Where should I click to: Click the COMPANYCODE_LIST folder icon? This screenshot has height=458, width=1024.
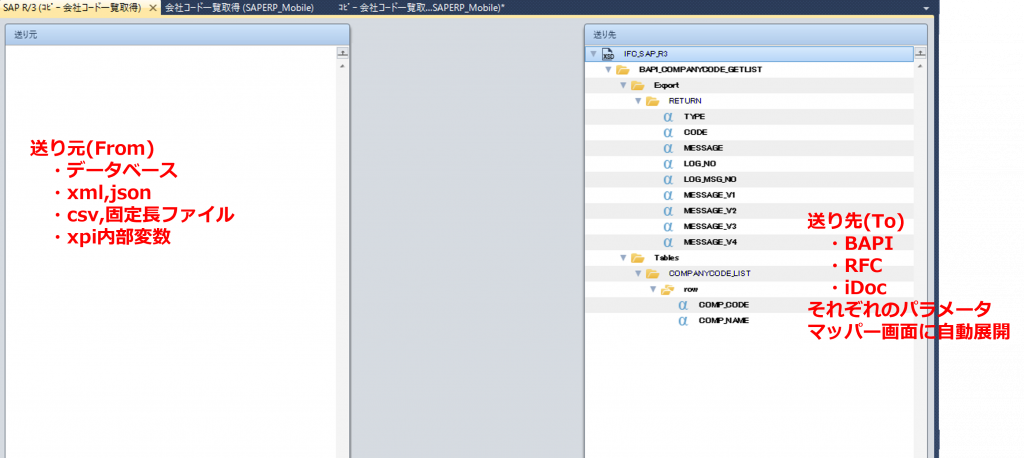coord(652,273)
